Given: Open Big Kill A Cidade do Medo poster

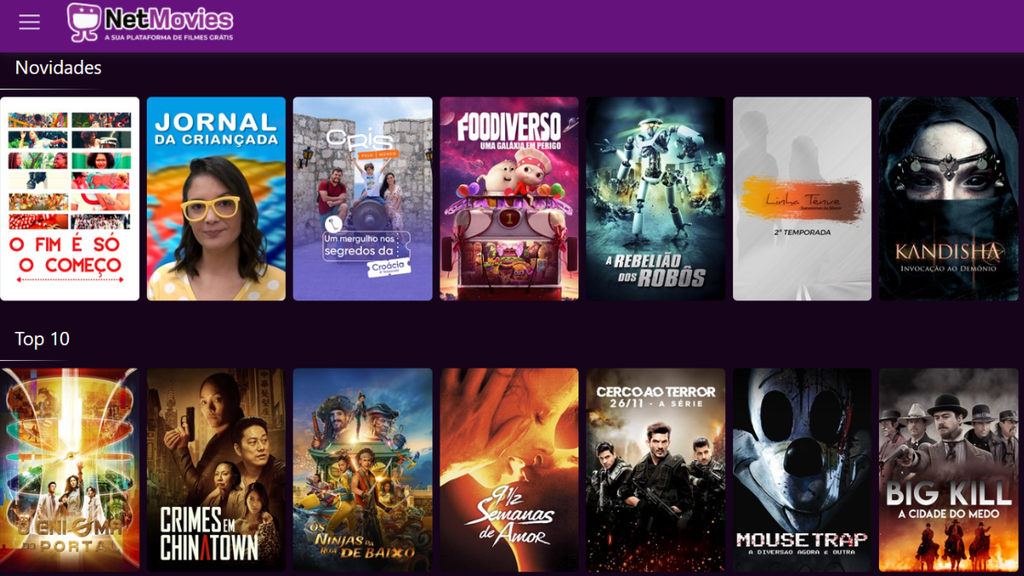Looking at the screenshot, I should pyautogui.click(x=948, y=470).
